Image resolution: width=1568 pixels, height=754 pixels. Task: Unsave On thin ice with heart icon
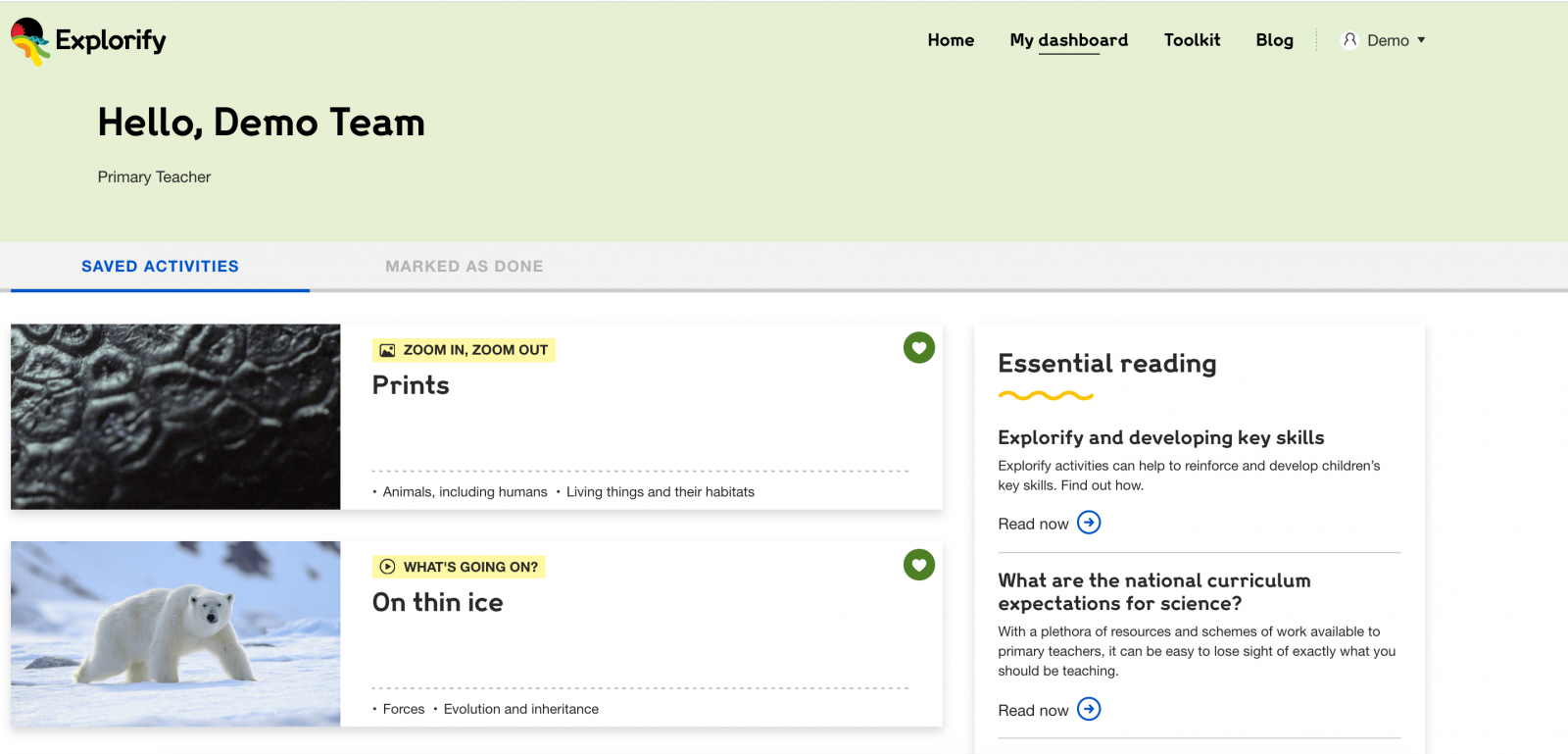[919, 565]
